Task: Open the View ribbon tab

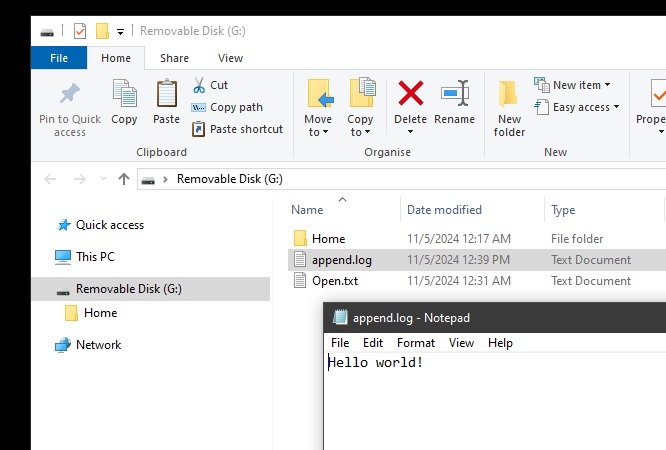Action: [230, 58]
